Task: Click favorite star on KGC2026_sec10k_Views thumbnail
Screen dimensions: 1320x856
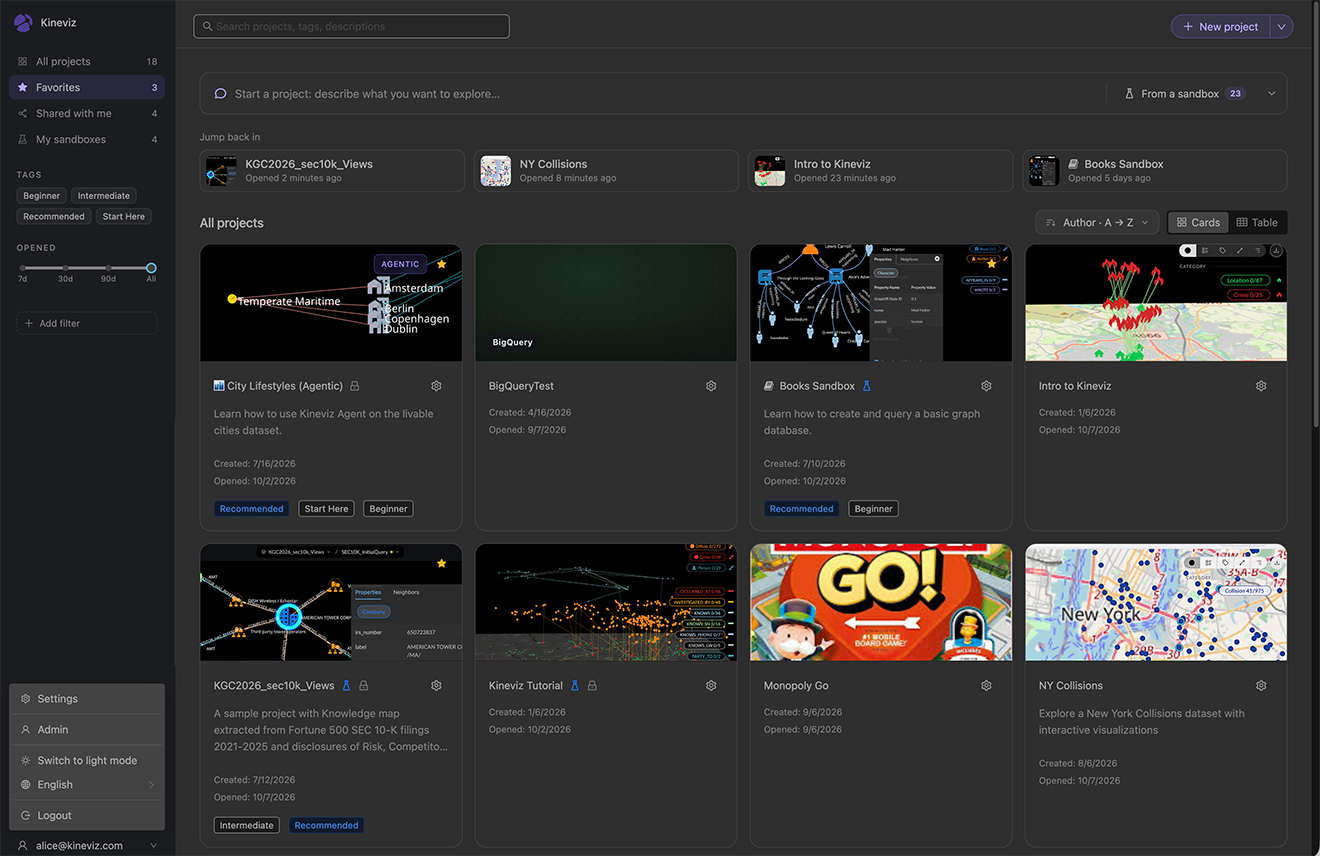Action: [x=441, y=564]
